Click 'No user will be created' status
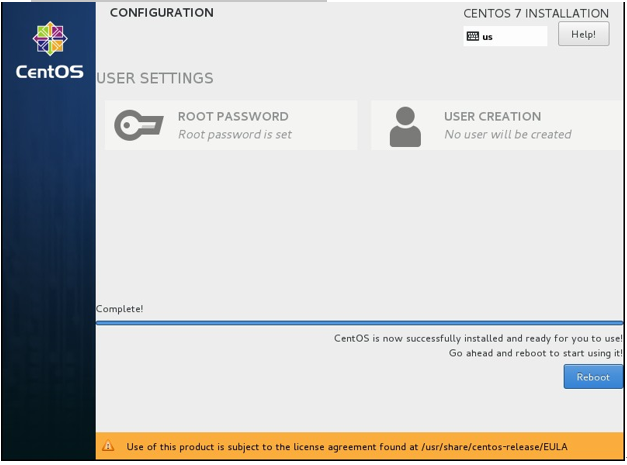627x465 pixels. 508,134
